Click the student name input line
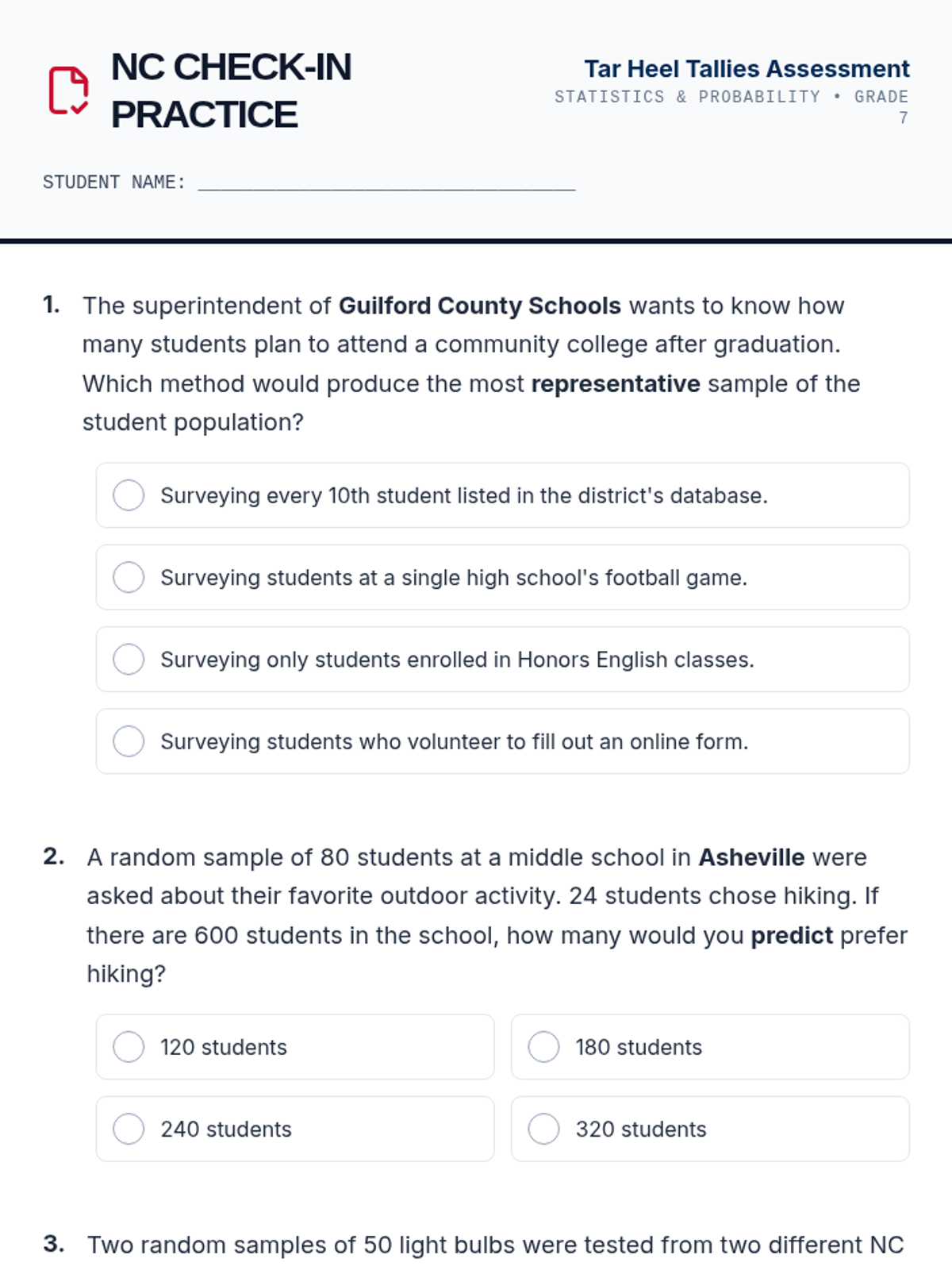Screen dimensions: 952x1270 (386, 183)
